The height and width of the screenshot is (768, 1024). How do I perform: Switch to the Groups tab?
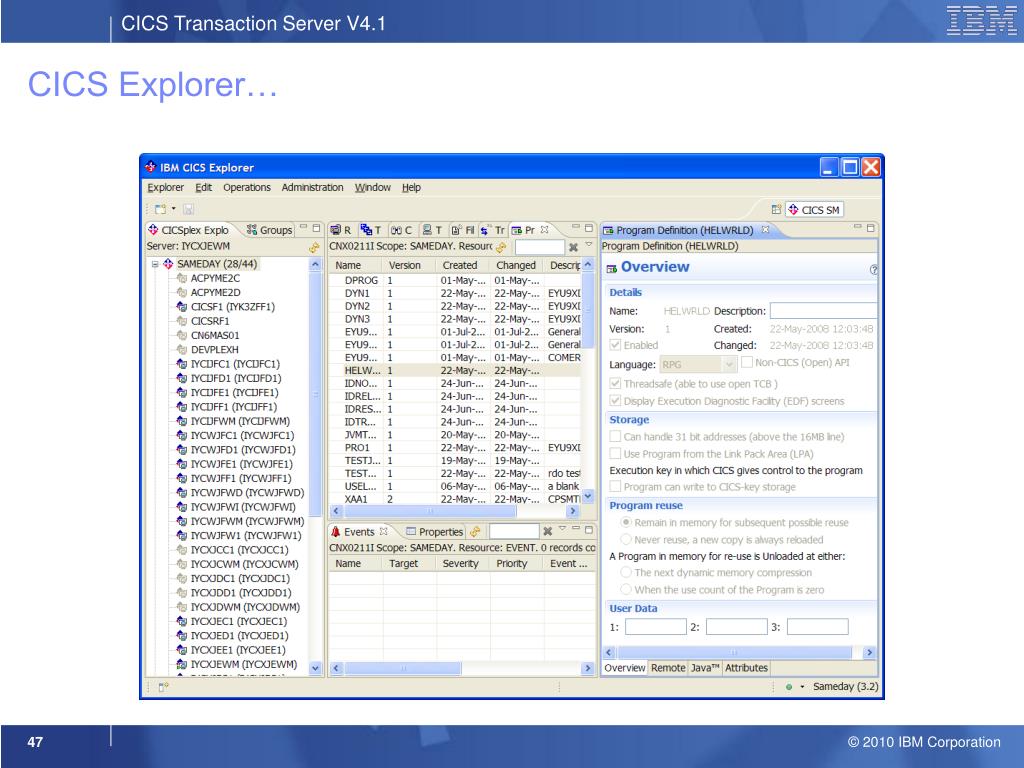[269, 230]
